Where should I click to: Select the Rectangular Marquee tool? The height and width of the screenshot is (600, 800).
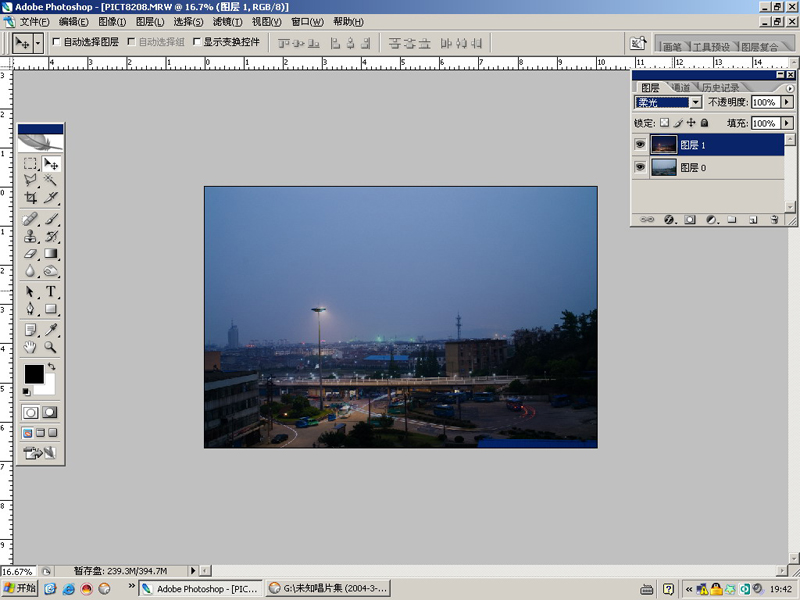click(30, 164)
